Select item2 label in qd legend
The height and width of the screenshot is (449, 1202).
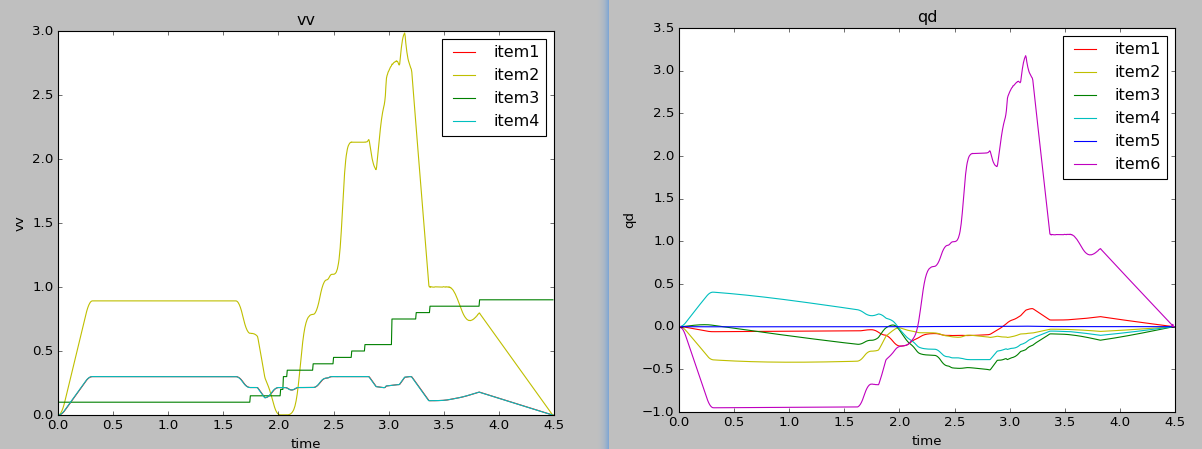coord(1137,72)
